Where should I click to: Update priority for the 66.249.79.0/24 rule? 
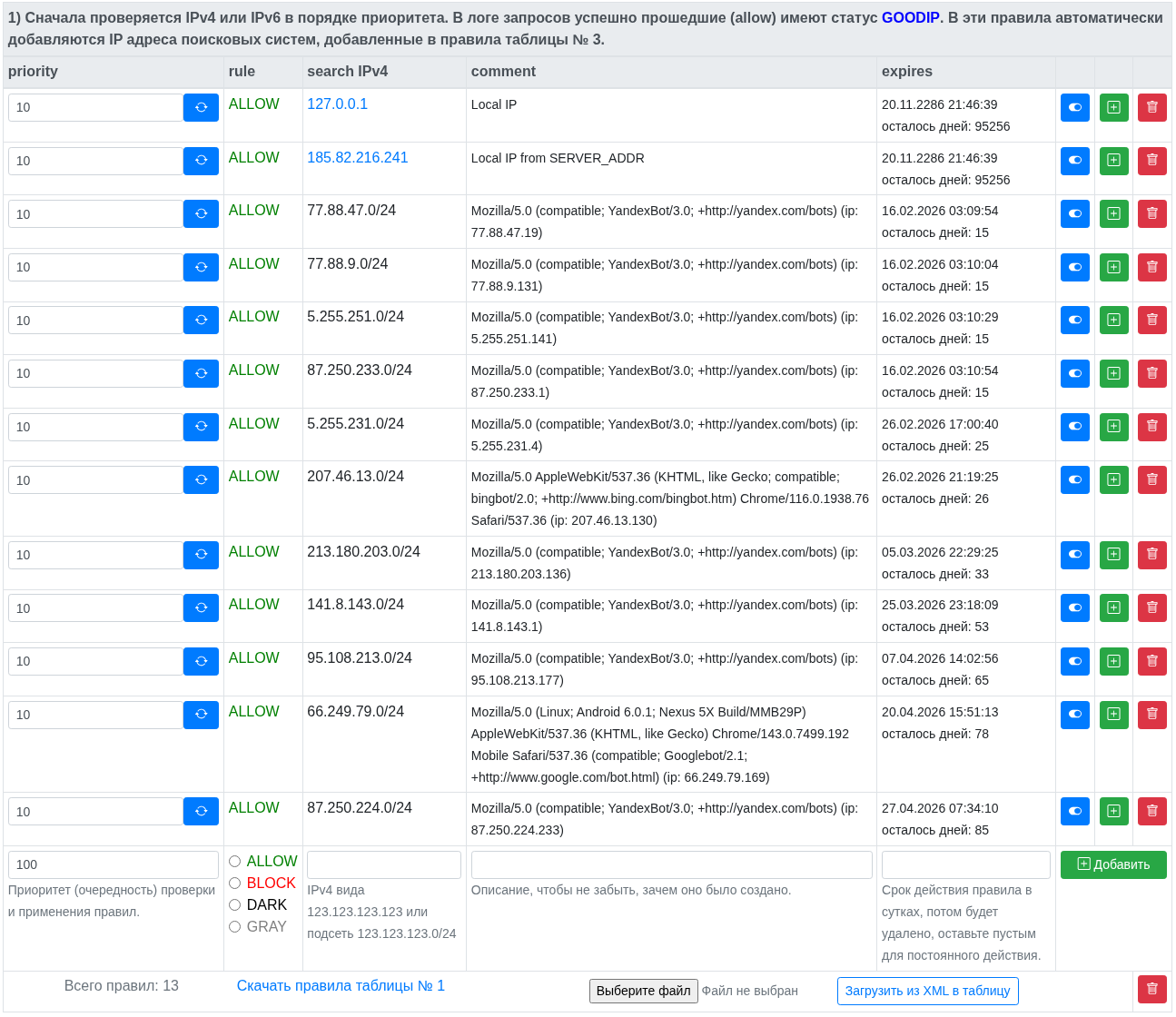201,715
